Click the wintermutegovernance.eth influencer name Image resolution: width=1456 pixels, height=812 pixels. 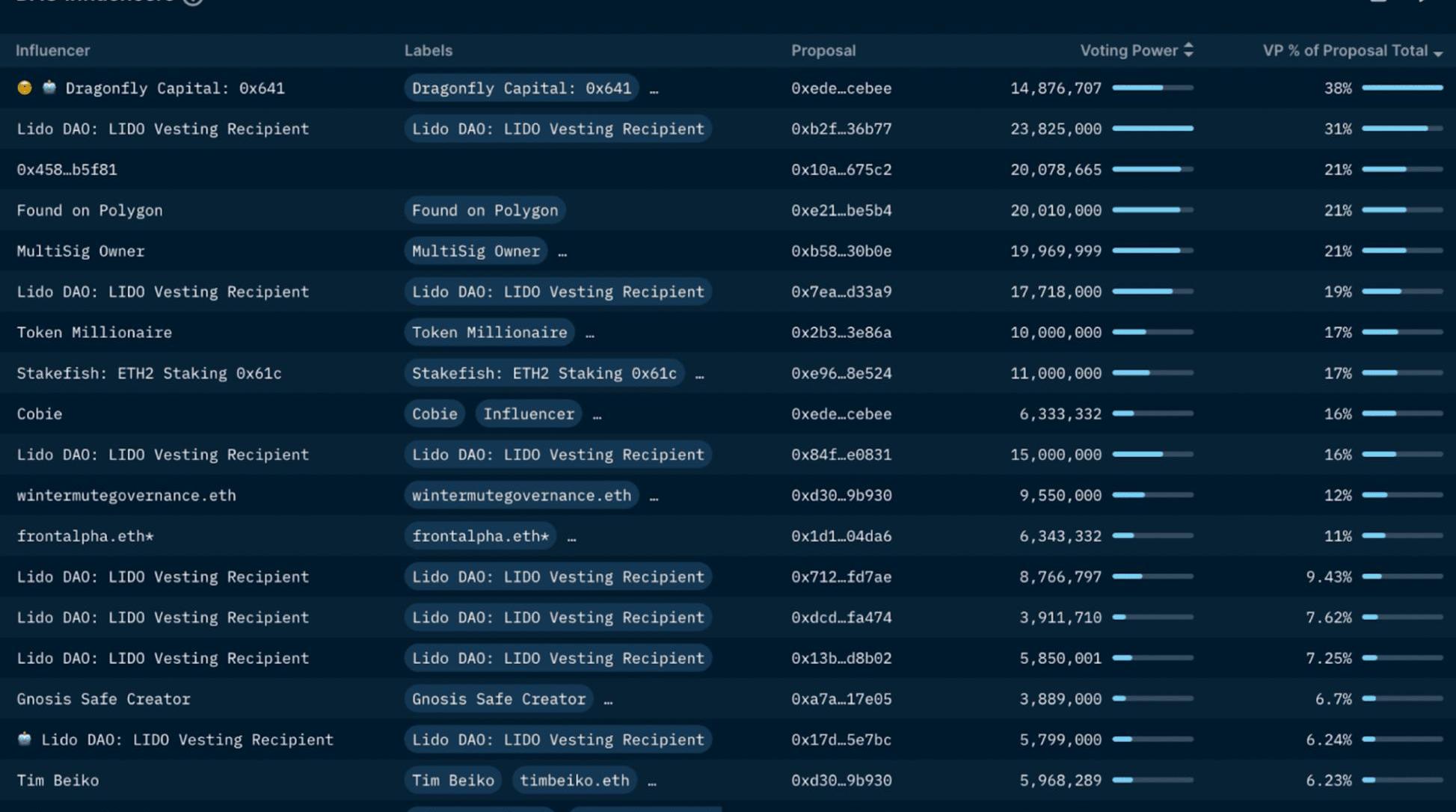tap(126, 495)
